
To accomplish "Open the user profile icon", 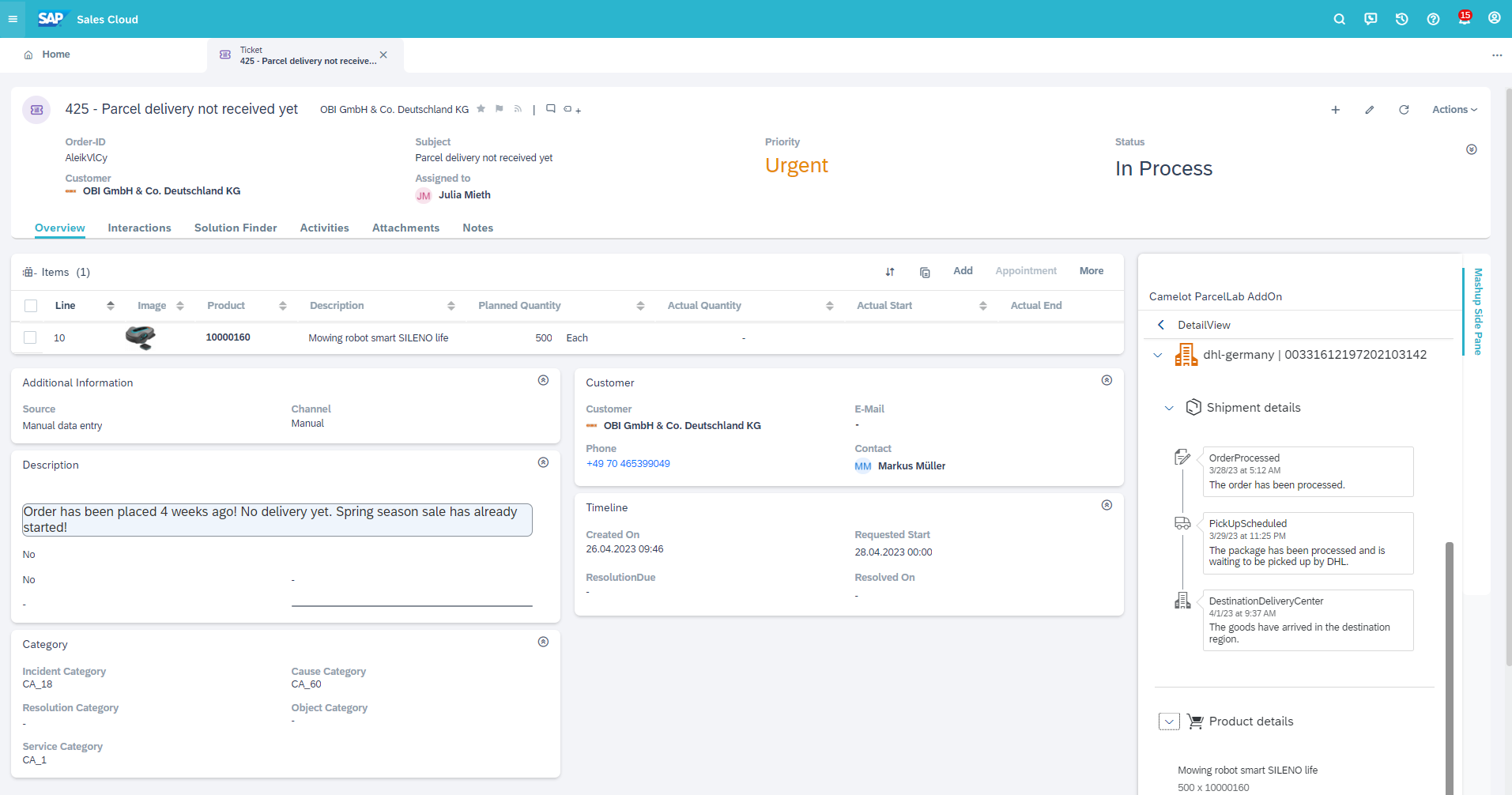I will [x=1495, y=18].
